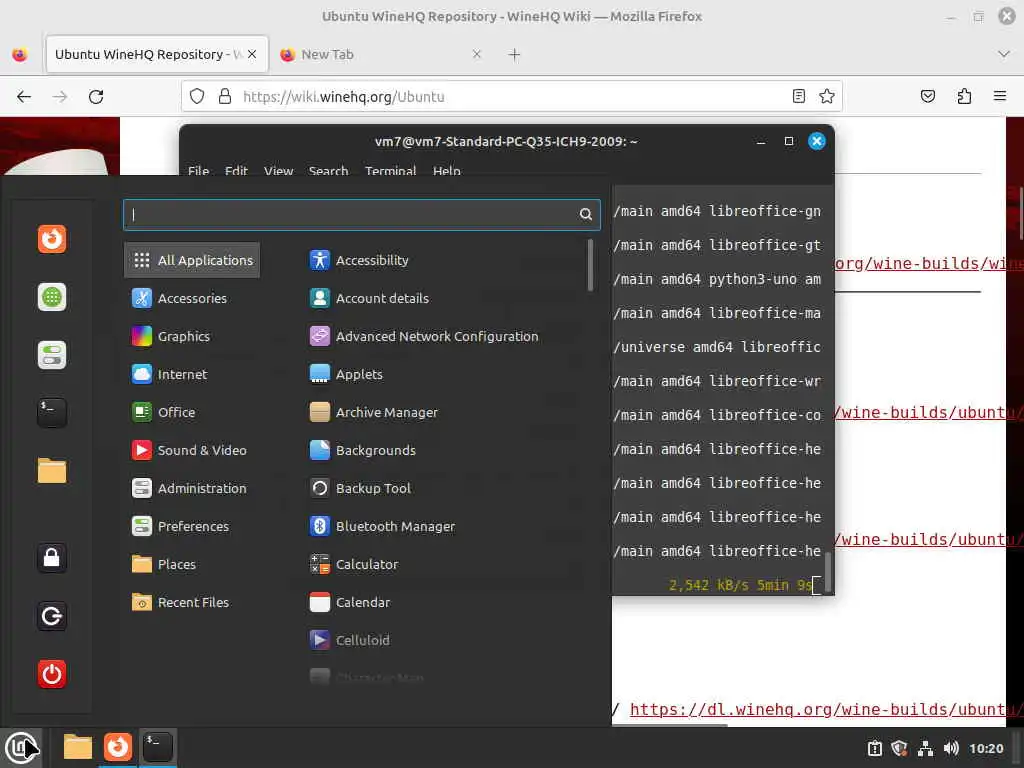Viewport: 1024px width, 768px height.
Task: Open Firefox extensions puzzle icon
Action: (x=964, y=97)
